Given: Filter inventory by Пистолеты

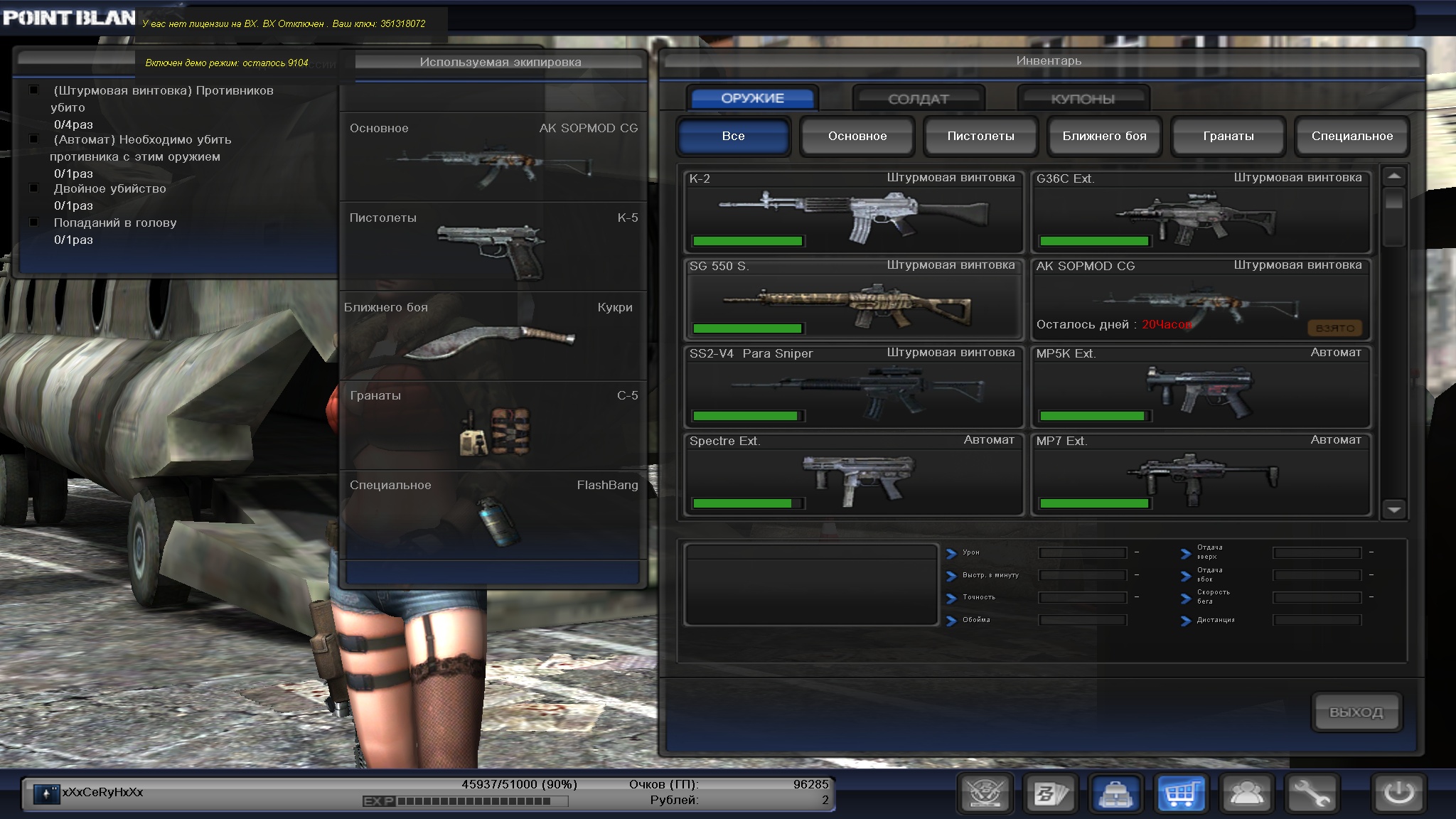Looking at the screenshot, I should coord(981,136).
